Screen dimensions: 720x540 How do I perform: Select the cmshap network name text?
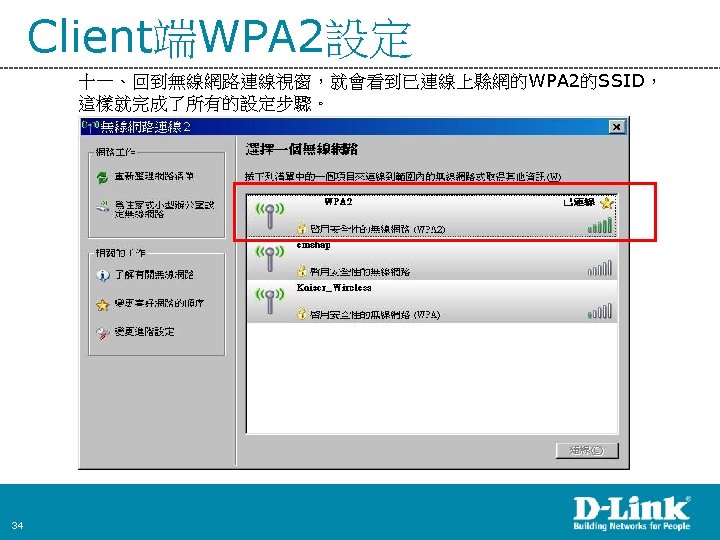coord(313,245)
